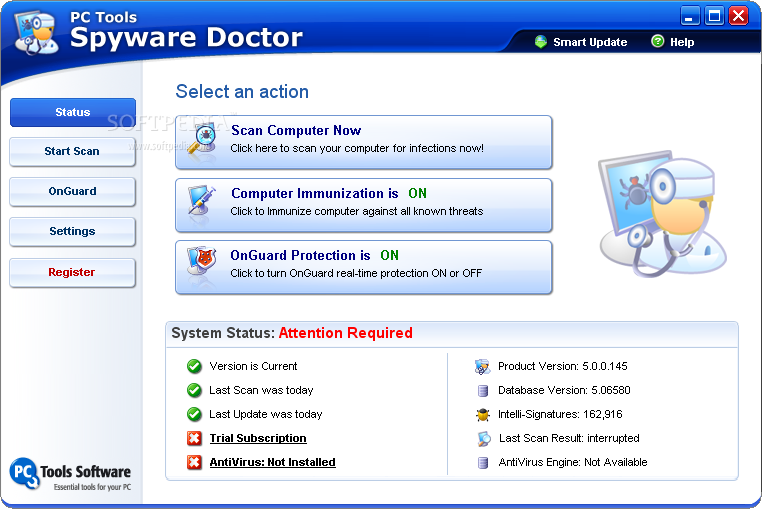Click the Smart Update globe icon
The height and width of the screenshot is (509, 762).
tap(541, 42)
